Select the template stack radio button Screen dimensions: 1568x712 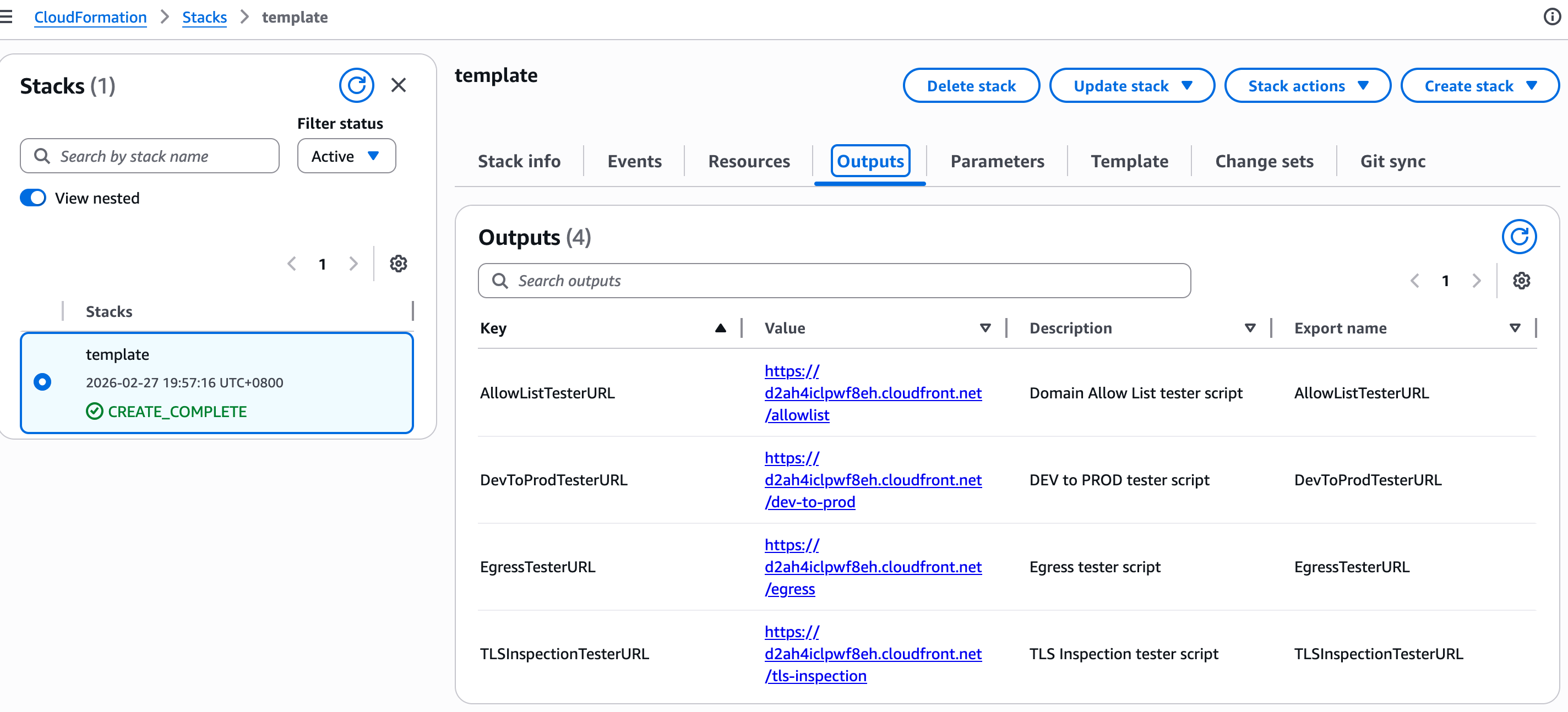coord(42,381)
